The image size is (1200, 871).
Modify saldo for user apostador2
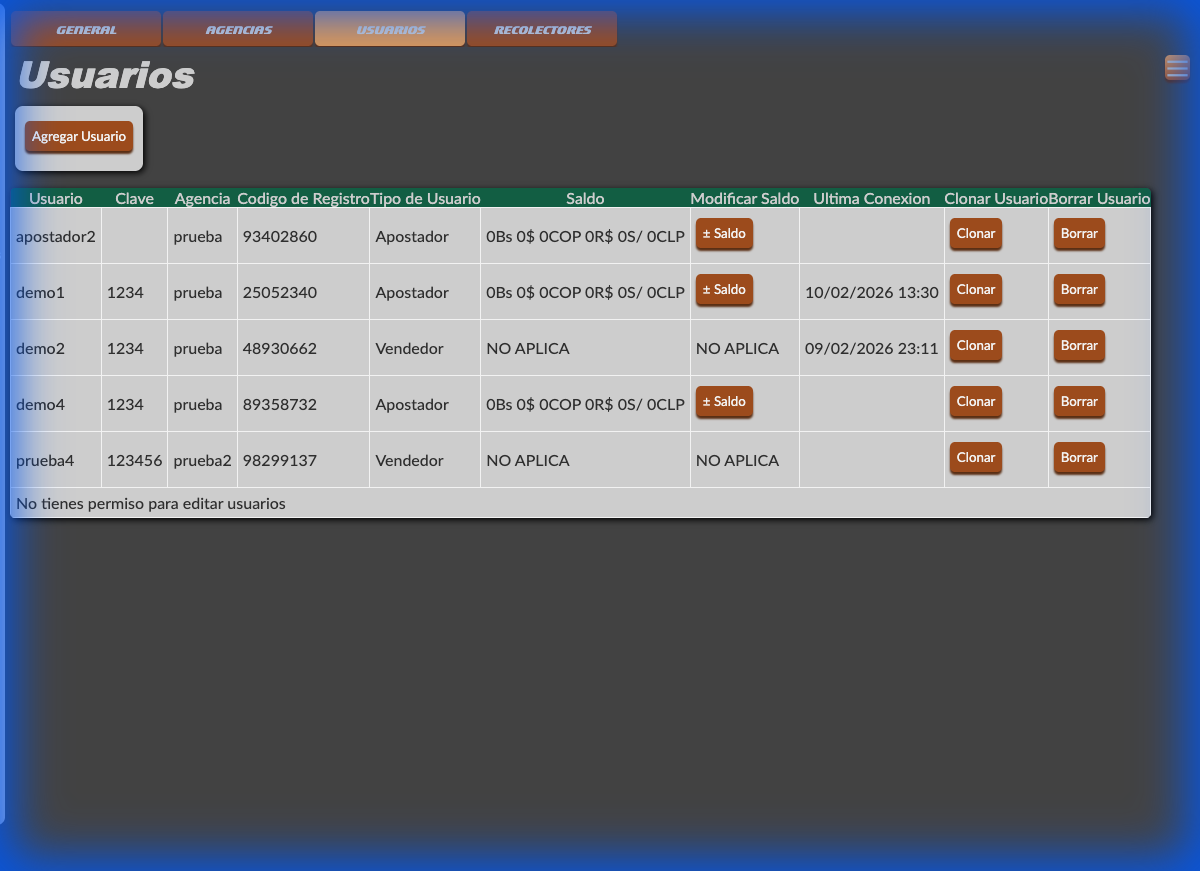tap(724, 234)
